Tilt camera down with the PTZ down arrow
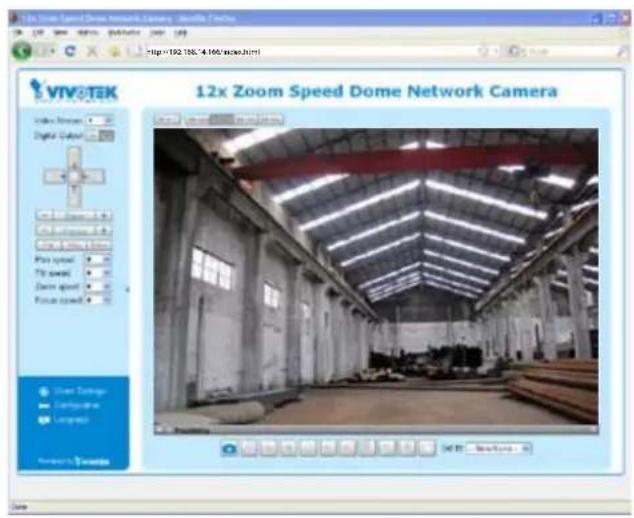Image resolution: width=634 pixels, height=518 pixels. tap(74, 196)
